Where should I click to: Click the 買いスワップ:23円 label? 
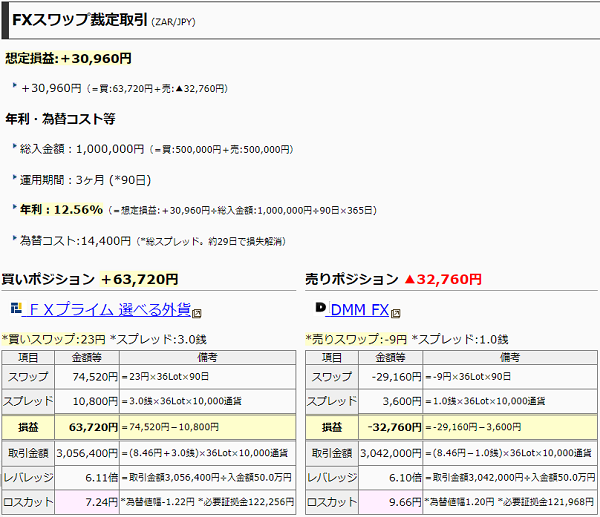(x=54, y=339)
